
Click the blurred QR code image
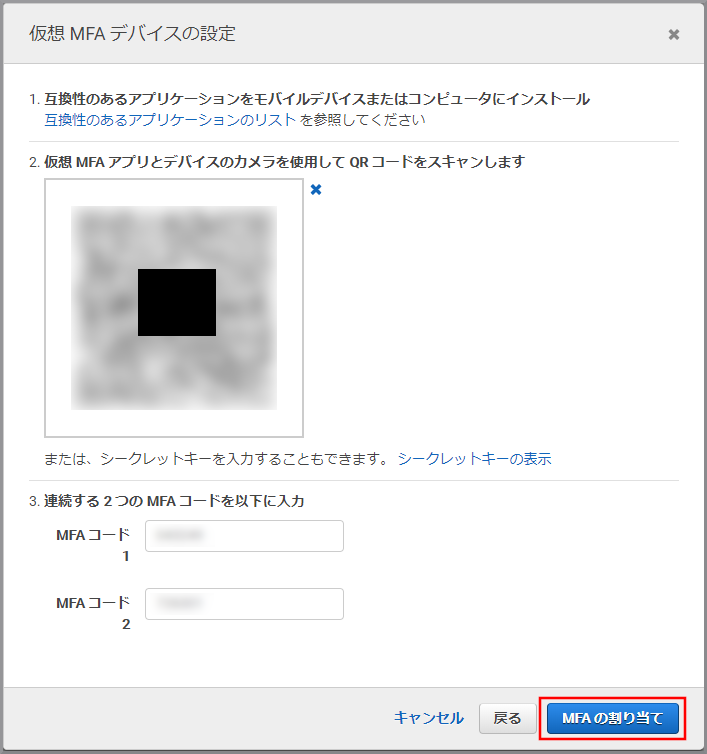point(174,308)
